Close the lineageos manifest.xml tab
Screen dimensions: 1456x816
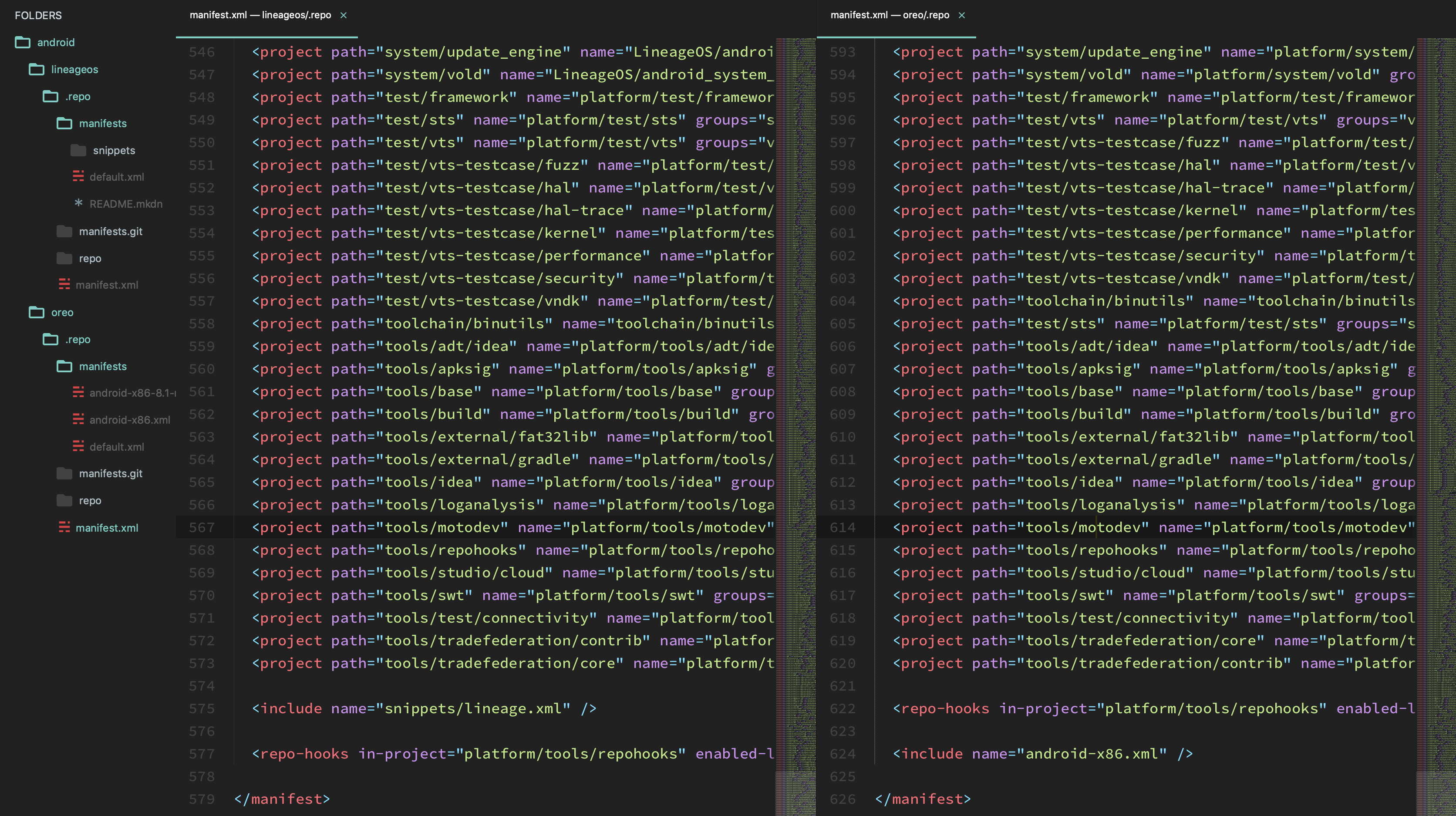pos(343,15)
